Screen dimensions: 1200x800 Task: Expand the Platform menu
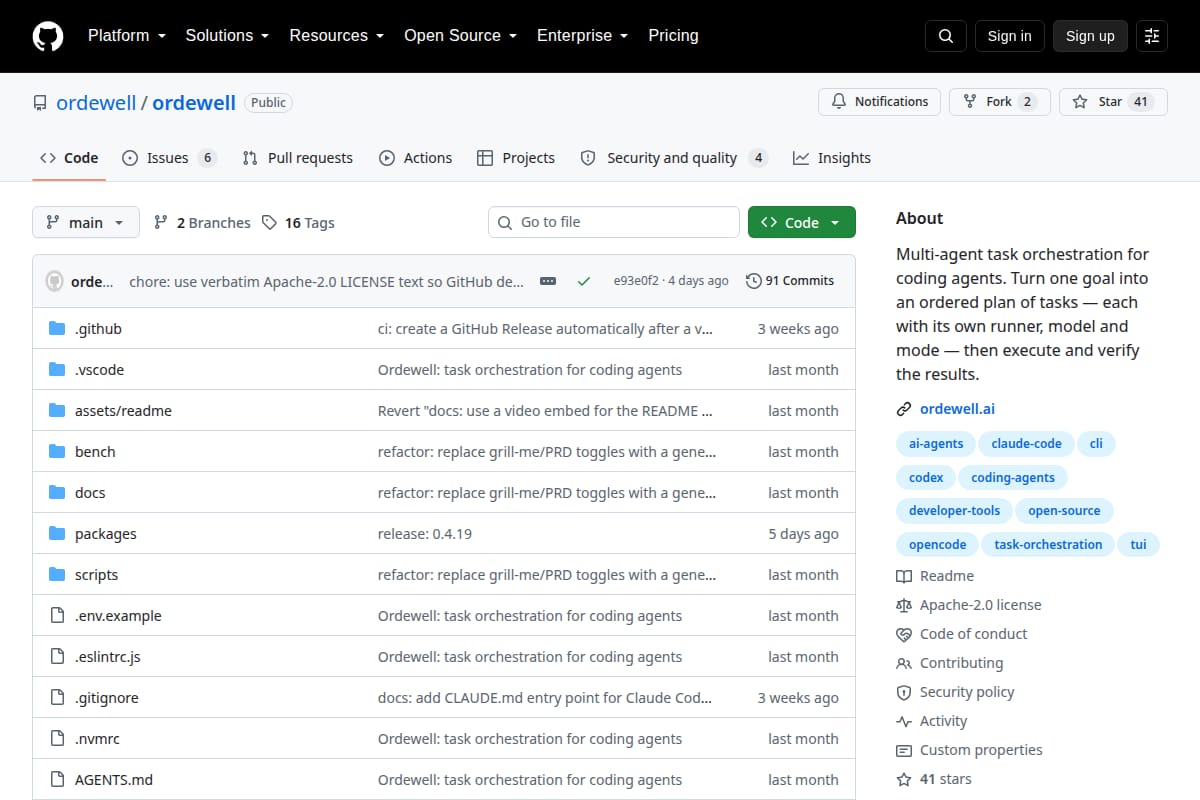click(126, 36)
